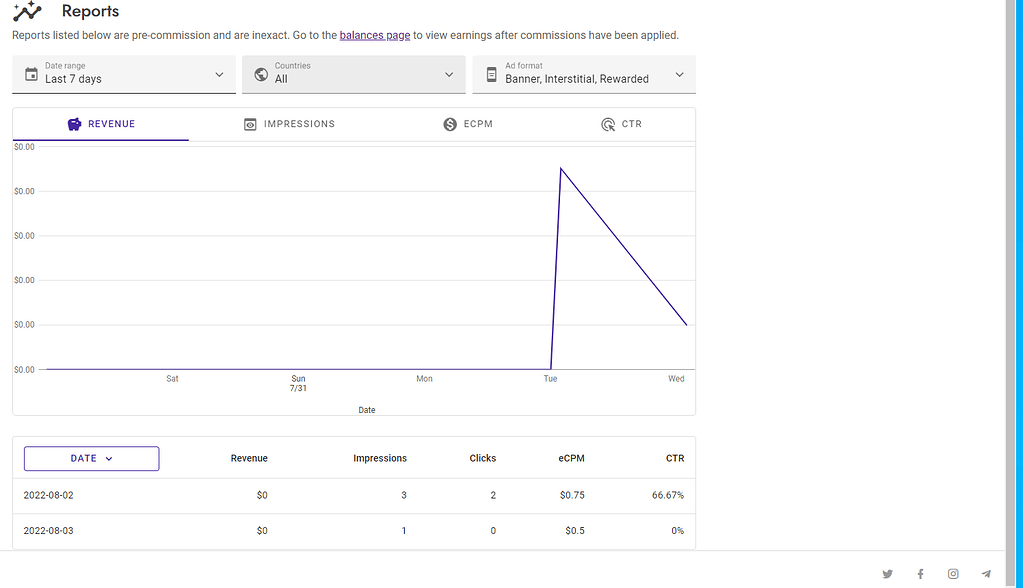The width and height of the screenshot is (1023, 588).
Task: Click the piggy bank Revenue icon
Action: tap(74, 124)
